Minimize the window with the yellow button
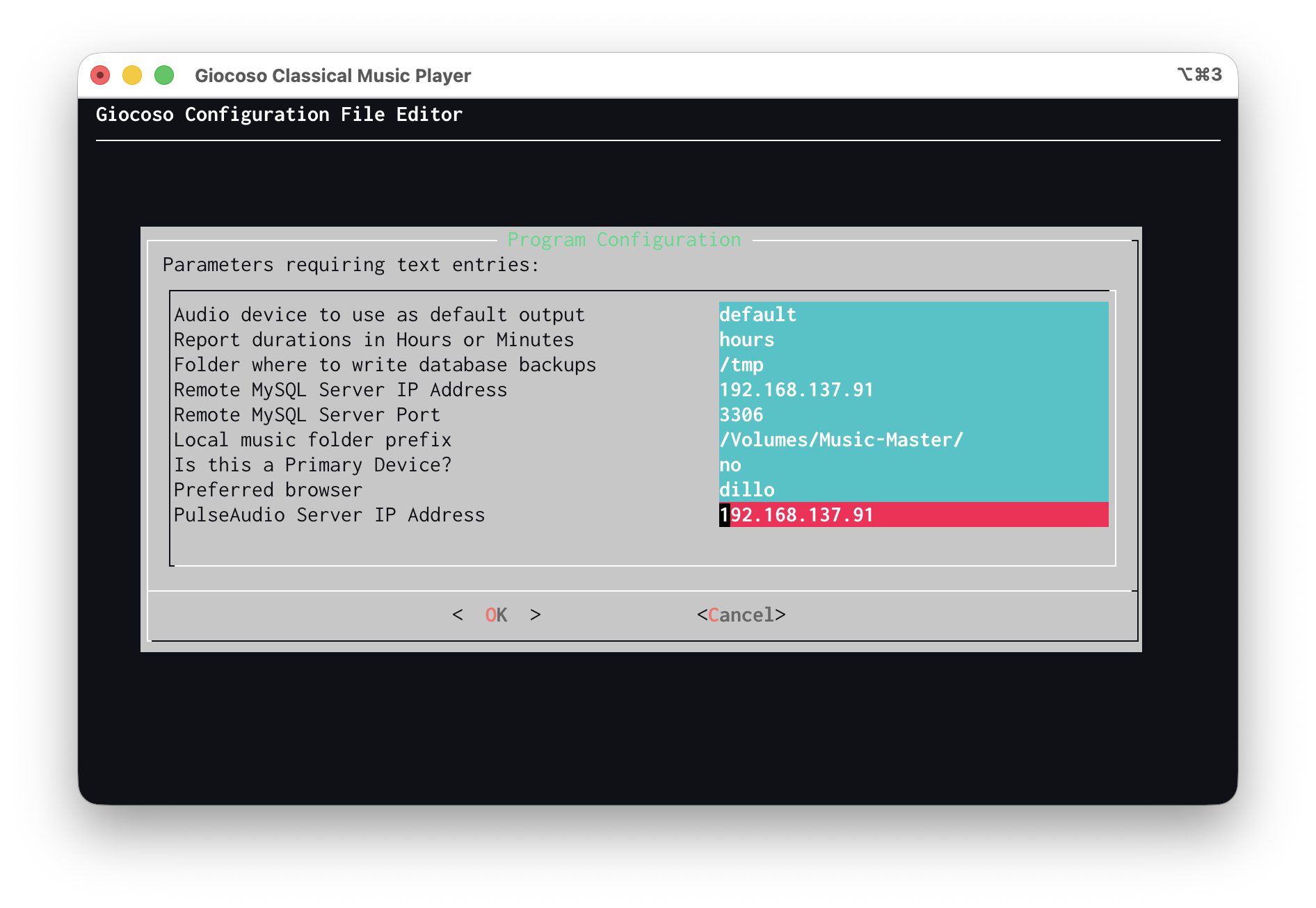The width and height of the screenshot is (1316, 908). (132, 75)
